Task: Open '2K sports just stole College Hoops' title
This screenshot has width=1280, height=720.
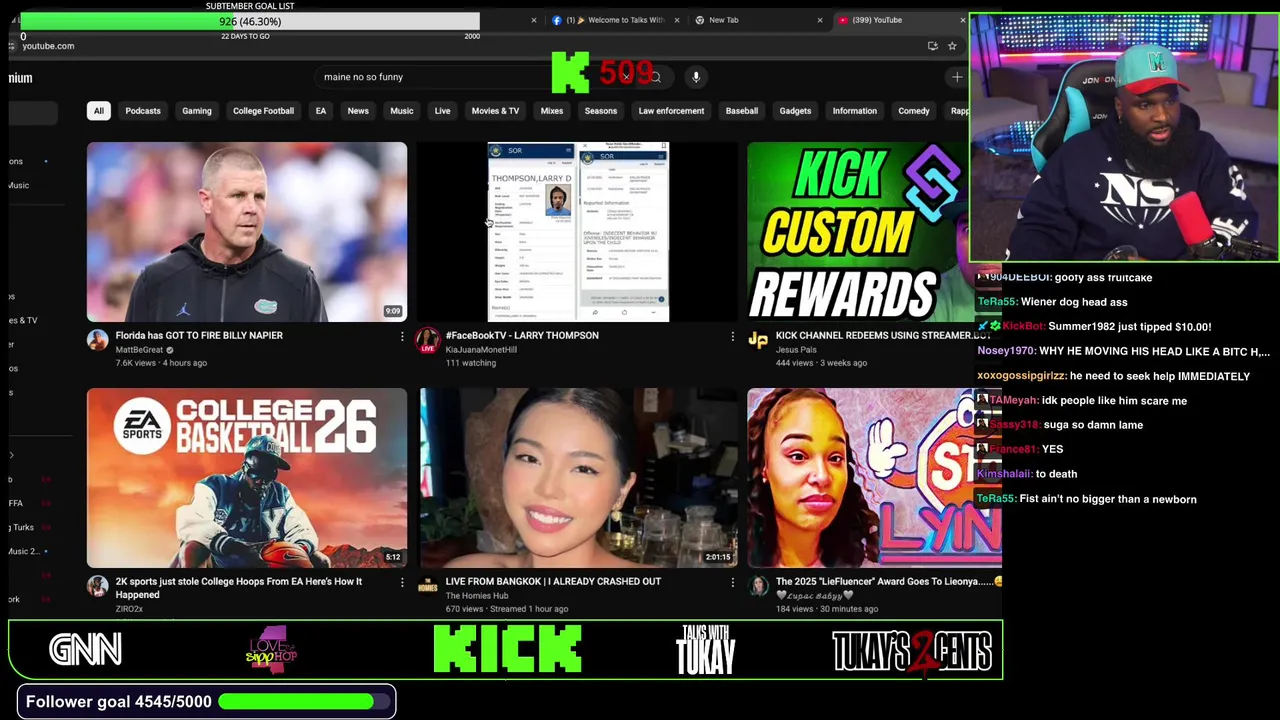Action: (x=238, y=588)
